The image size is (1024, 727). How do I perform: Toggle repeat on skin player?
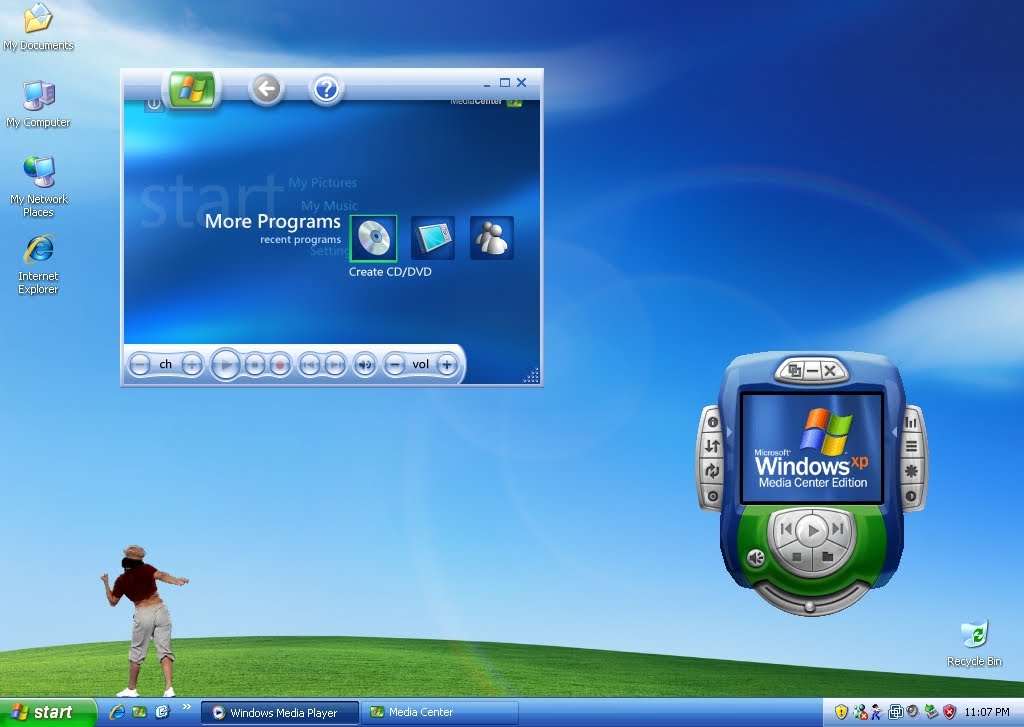coord(712,471)
